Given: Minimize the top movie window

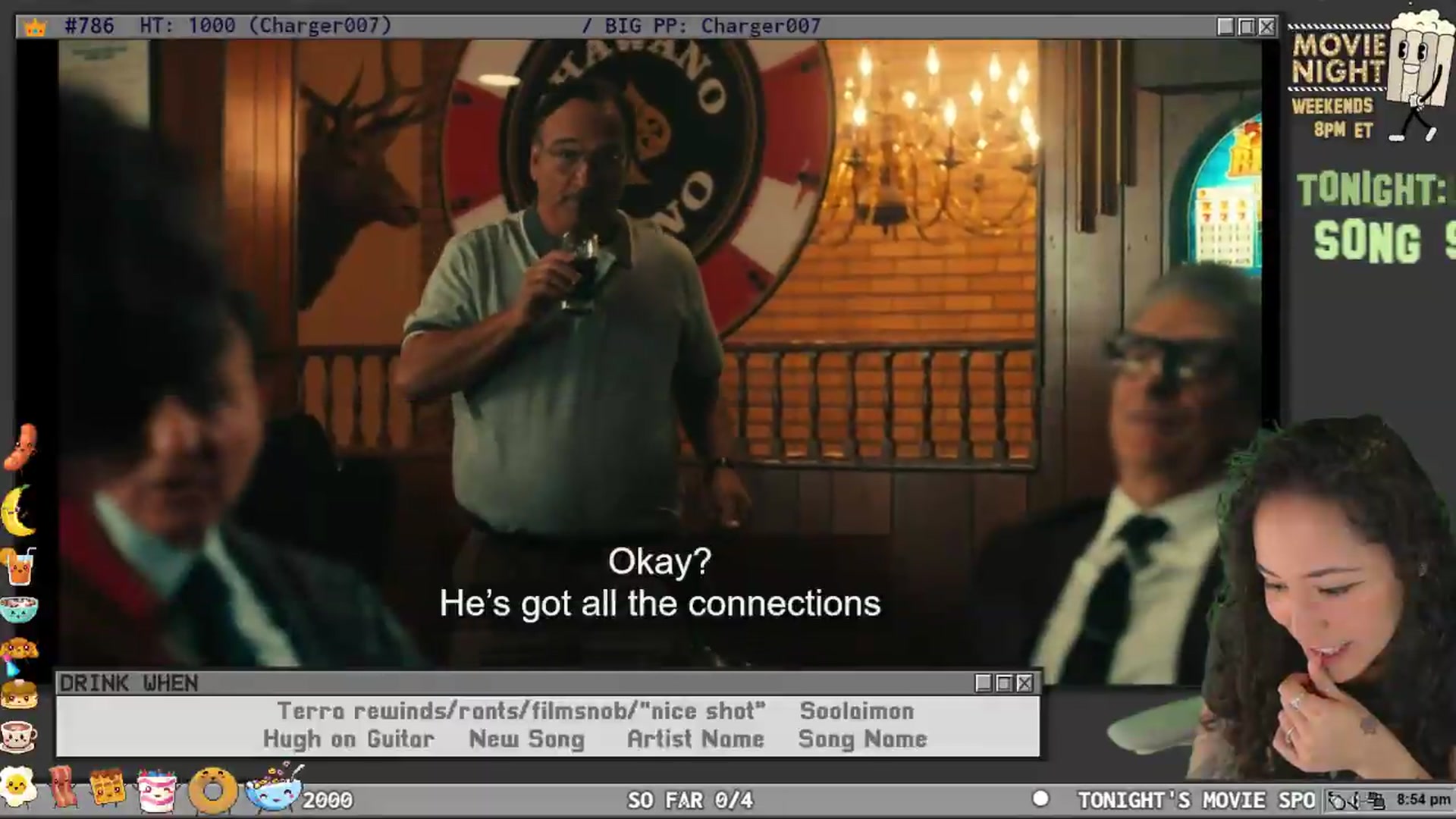Looking at the screenshot, I should [x=1225, y=27].
